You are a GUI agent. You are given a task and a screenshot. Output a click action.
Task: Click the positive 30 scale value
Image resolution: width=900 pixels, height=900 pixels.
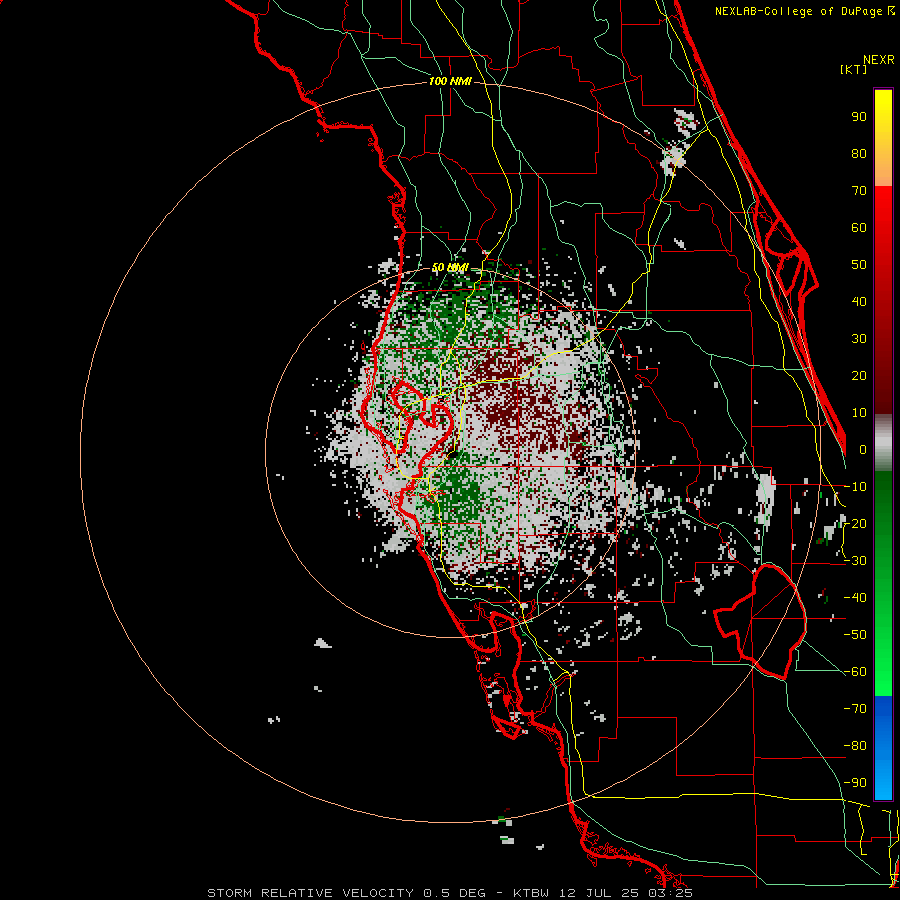point(859,339)
